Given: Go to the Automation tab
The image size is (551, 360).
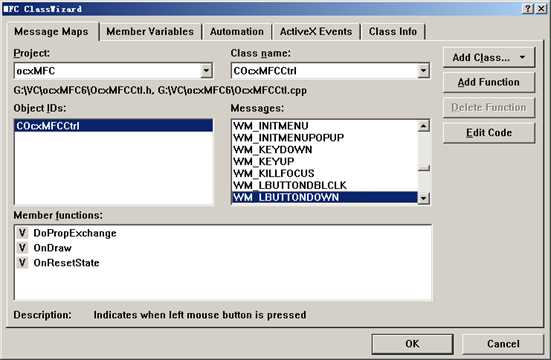Looking at the screenshot, I should (x=236, y=32).
